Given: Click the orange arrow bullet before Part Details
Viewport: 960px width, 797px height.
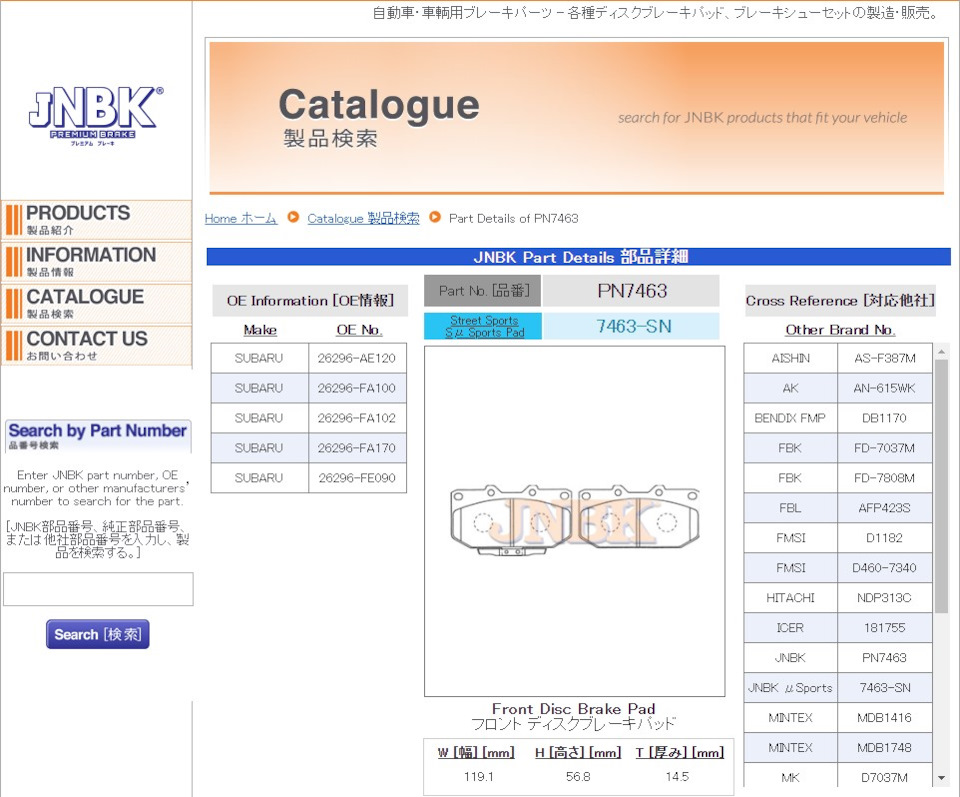Looking at the screenshot, I should 435,217.
